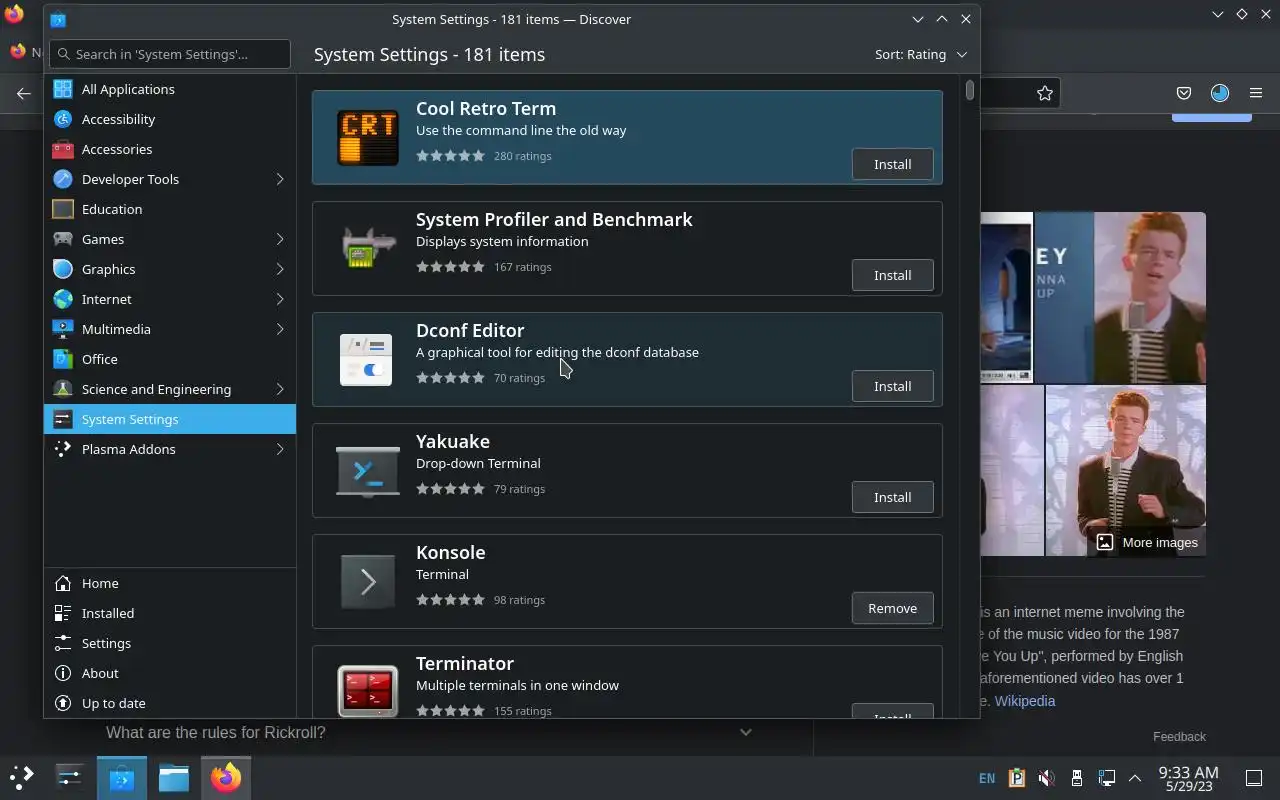Image resolution: width=1280 pixels, height=800 pixels.
Task: Open the Sort: Rating dropdown
Action: 921,54
